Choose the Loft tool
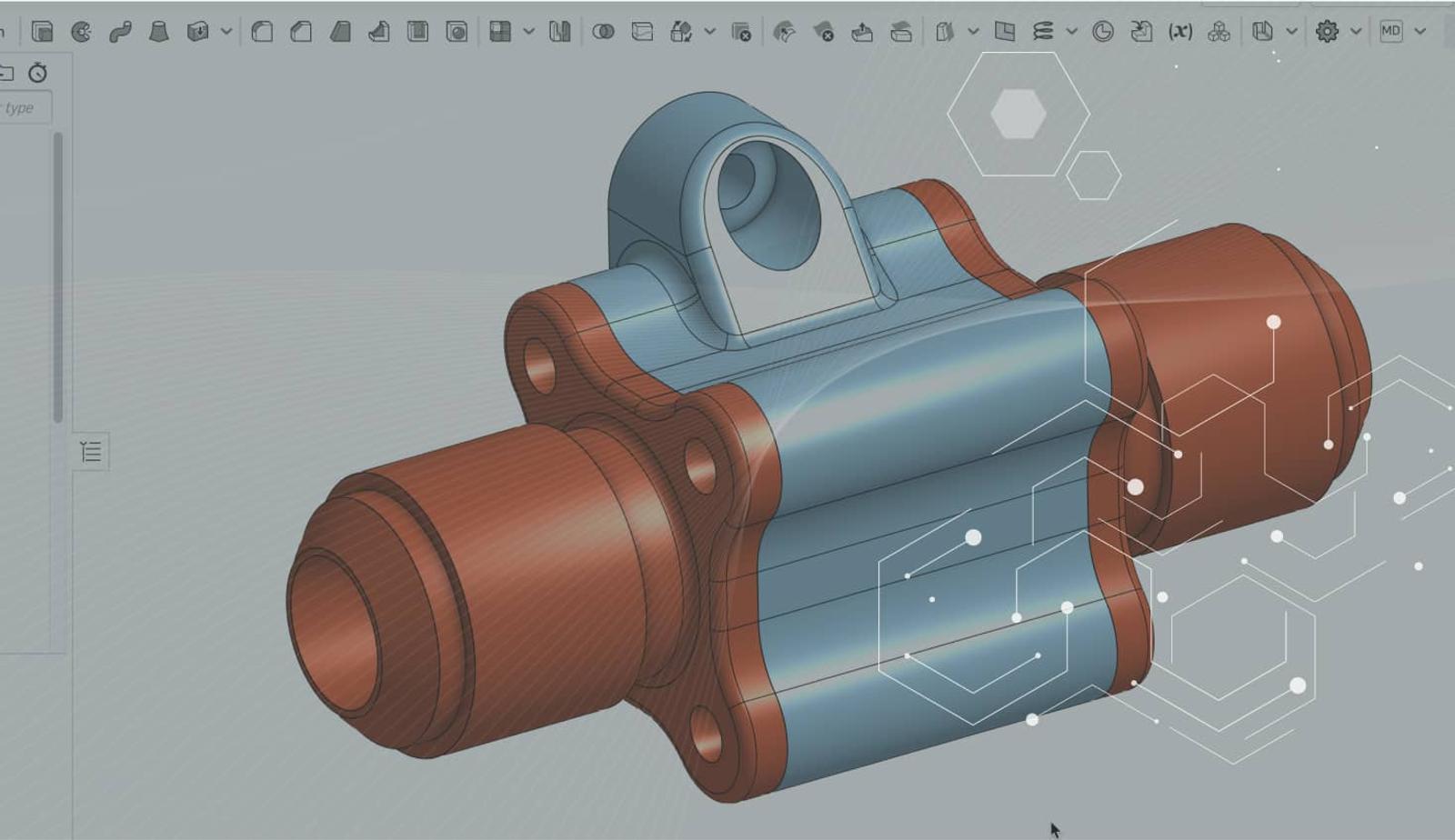The width and height of the screenshot is (1455, 840). (x=159, y=32)
